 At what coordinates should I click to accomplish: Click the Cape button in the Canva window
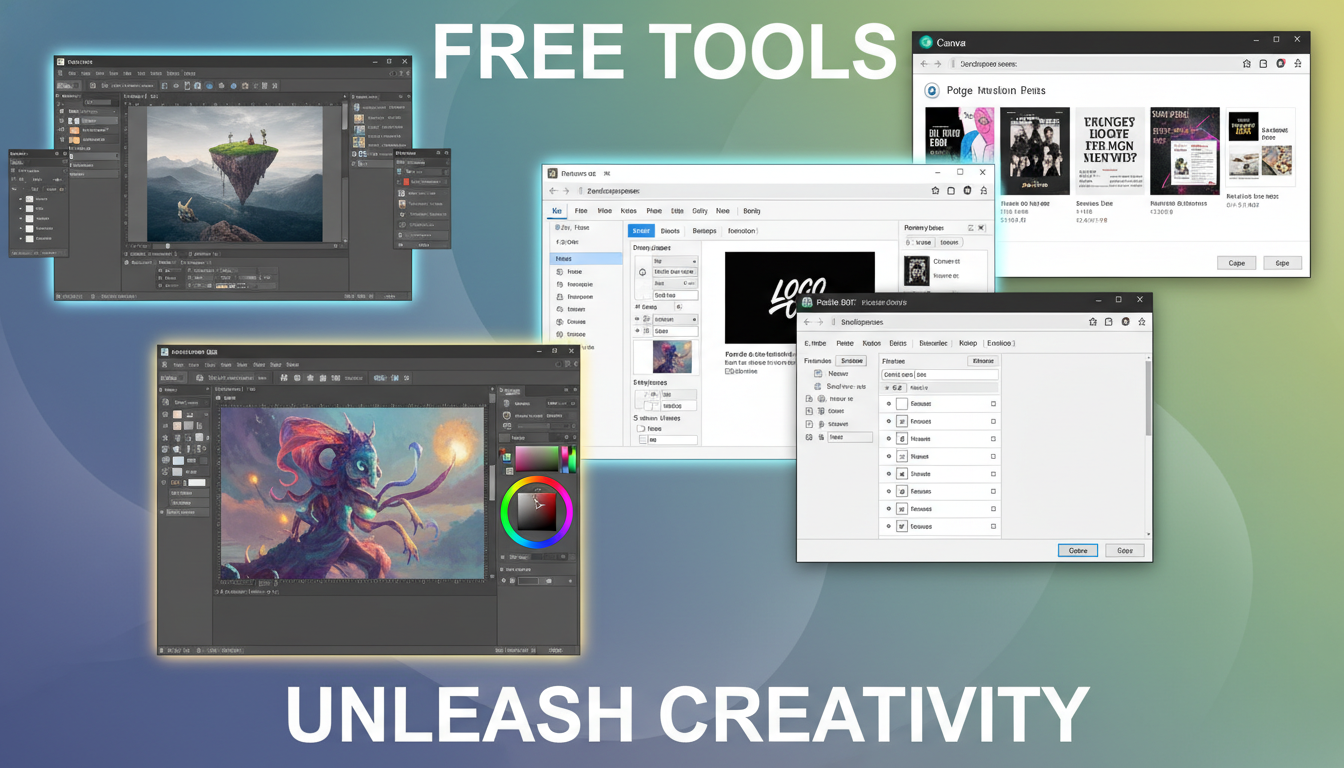1237,262
